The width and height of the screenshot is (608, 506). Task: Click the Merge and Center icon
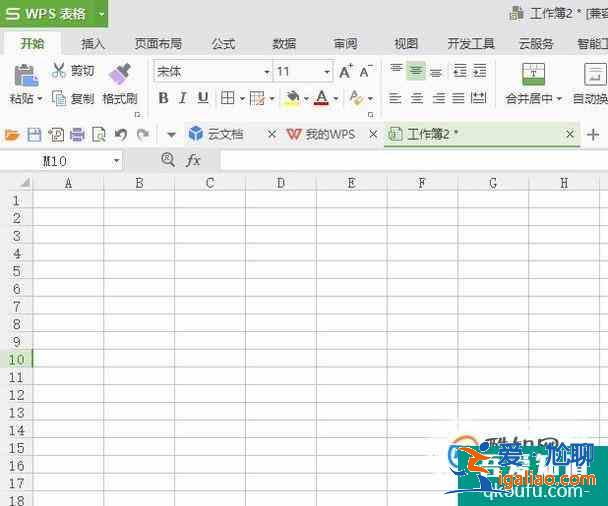click(x=534, y=74)
